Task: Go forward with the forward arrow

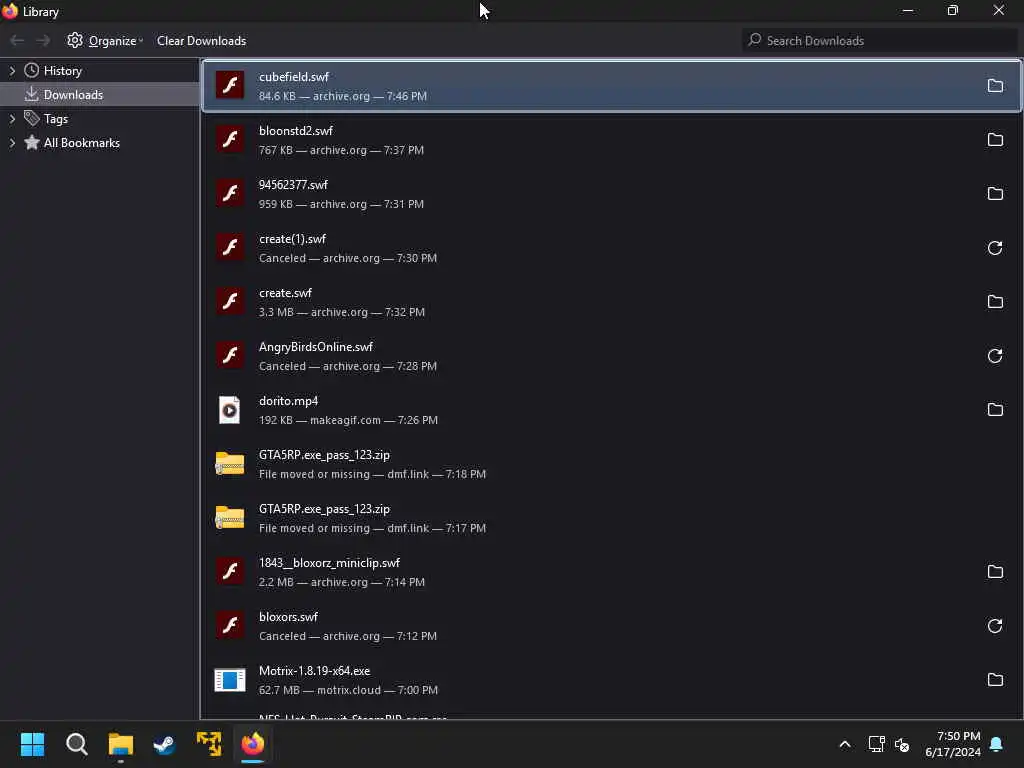Action: [x=43, y=40]
